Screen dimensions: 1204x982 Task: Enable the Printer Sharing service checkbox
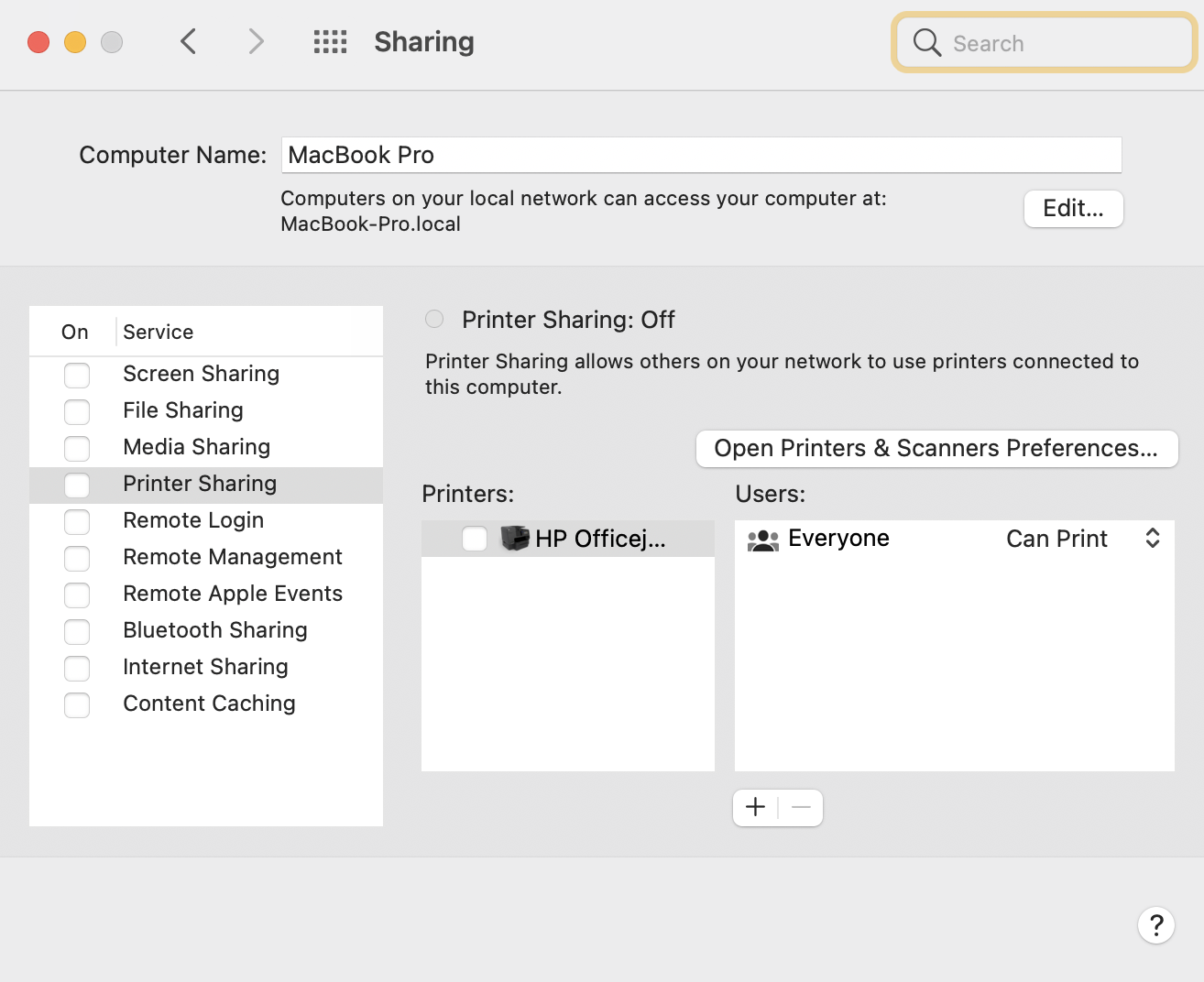[x=77, y=485]
